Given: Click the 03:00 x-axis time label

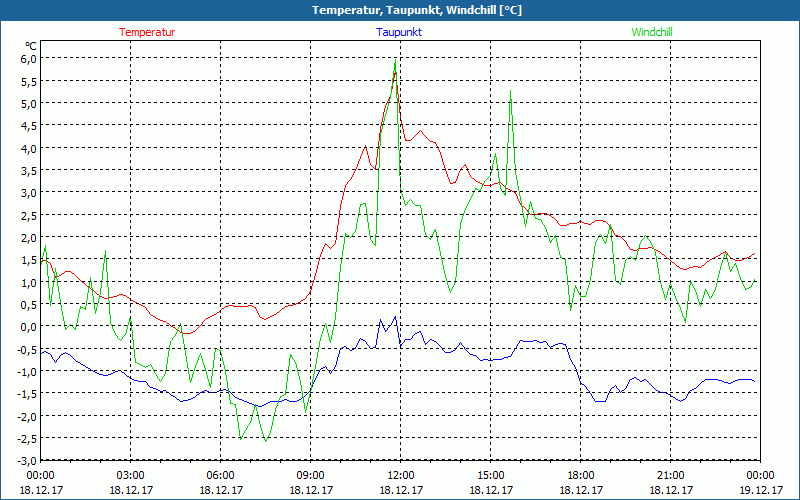Looking at the screenshot, I should pyautogui.click(x=131, y=475).
